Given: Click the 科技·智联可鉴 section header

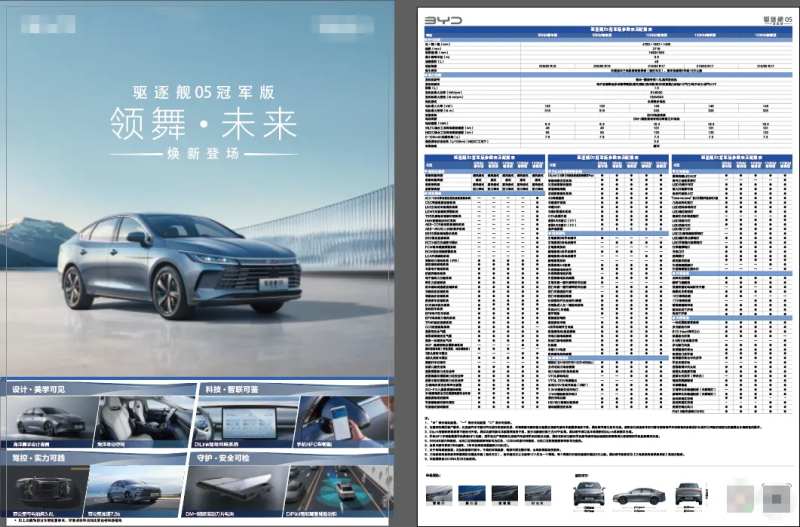Looking at the screenshot, I should click(x=228, y=388).
